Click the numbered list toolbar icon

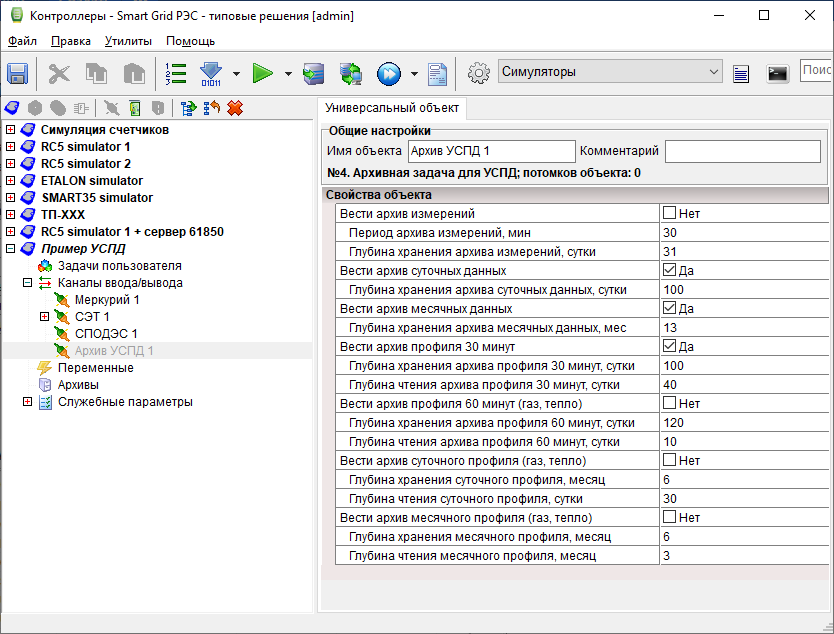click(176, 73)
